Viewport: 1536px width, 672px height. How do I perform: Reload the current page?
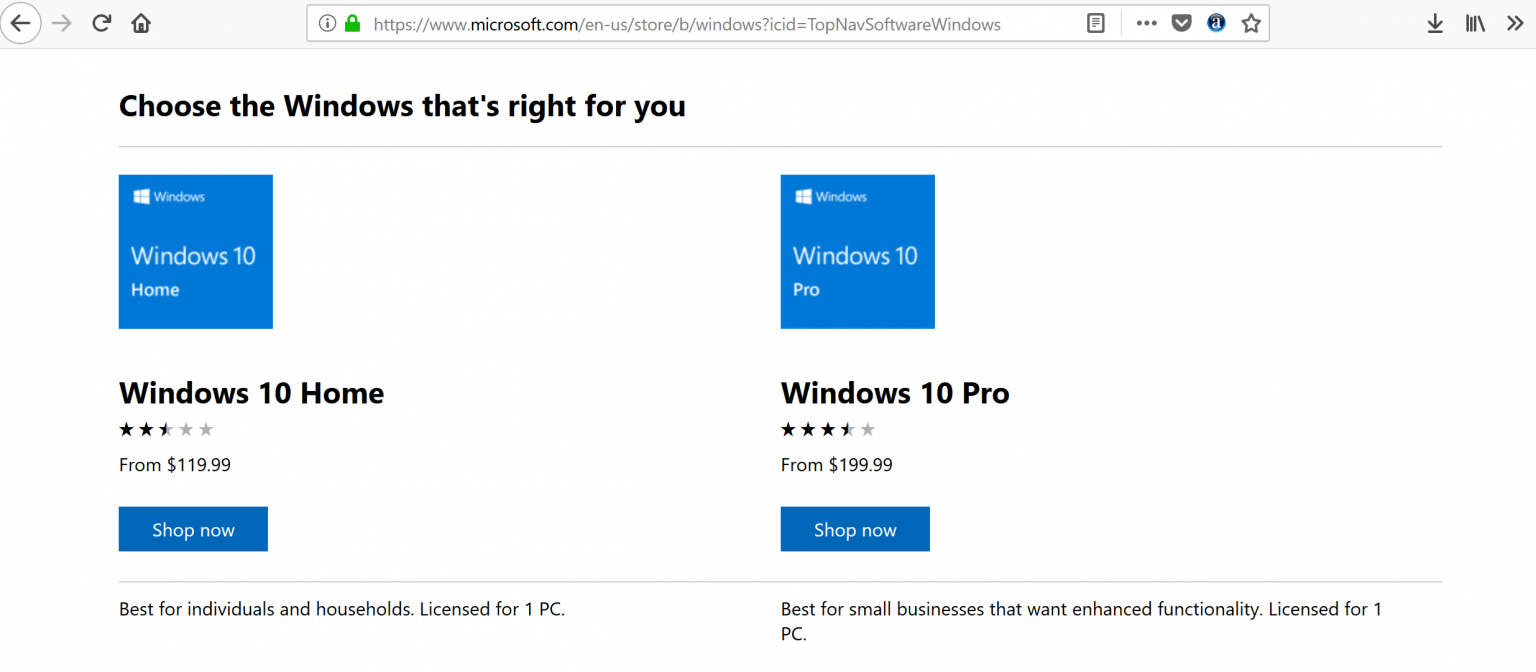tap(101, 24)
